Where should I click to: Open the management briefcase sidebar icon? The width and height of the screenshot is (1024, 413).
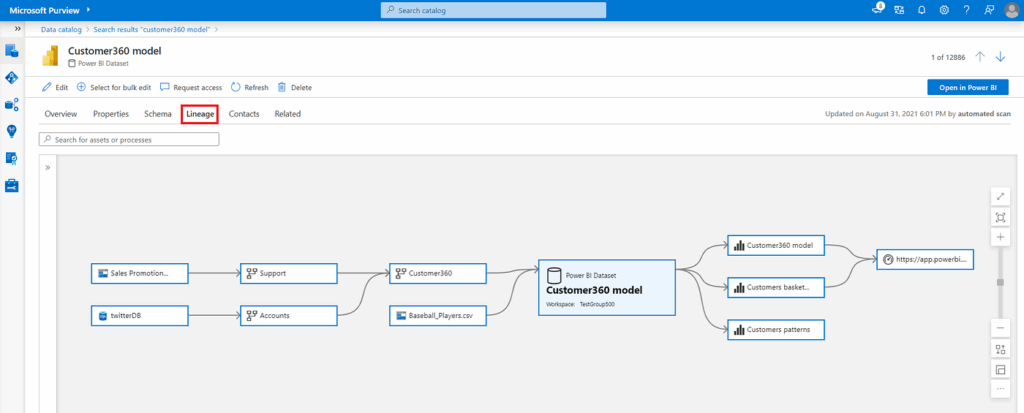[x=12, y=186]
